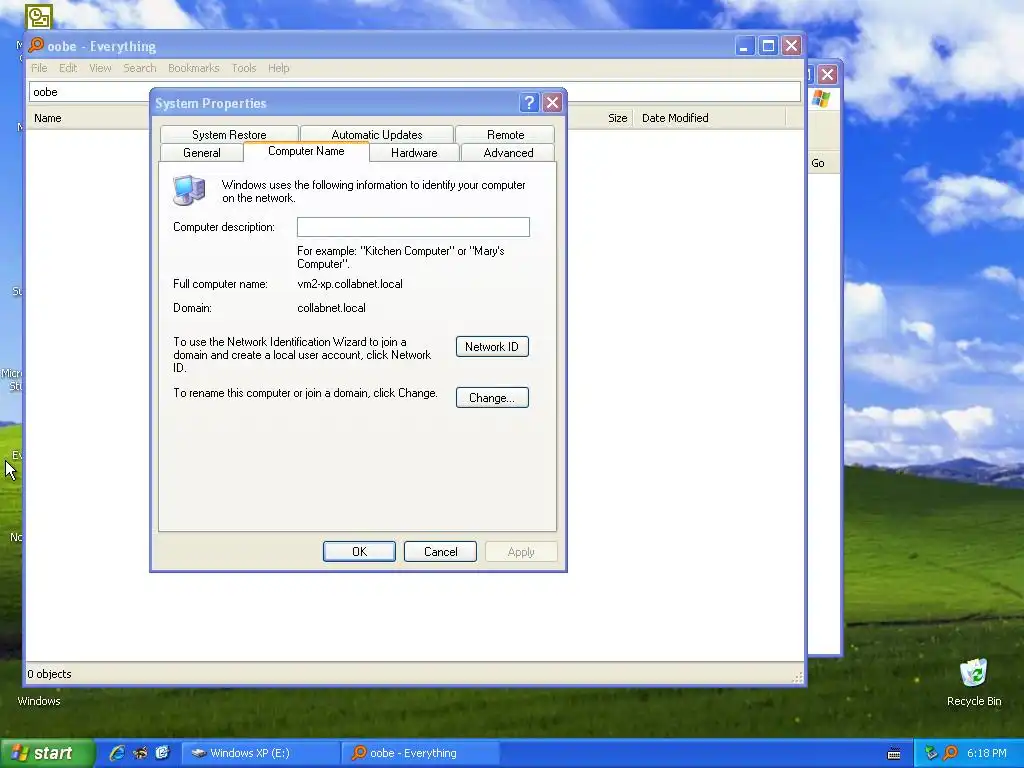Switch to the General tab
The image size is (1024, 768).
click(x=202, y=153)
